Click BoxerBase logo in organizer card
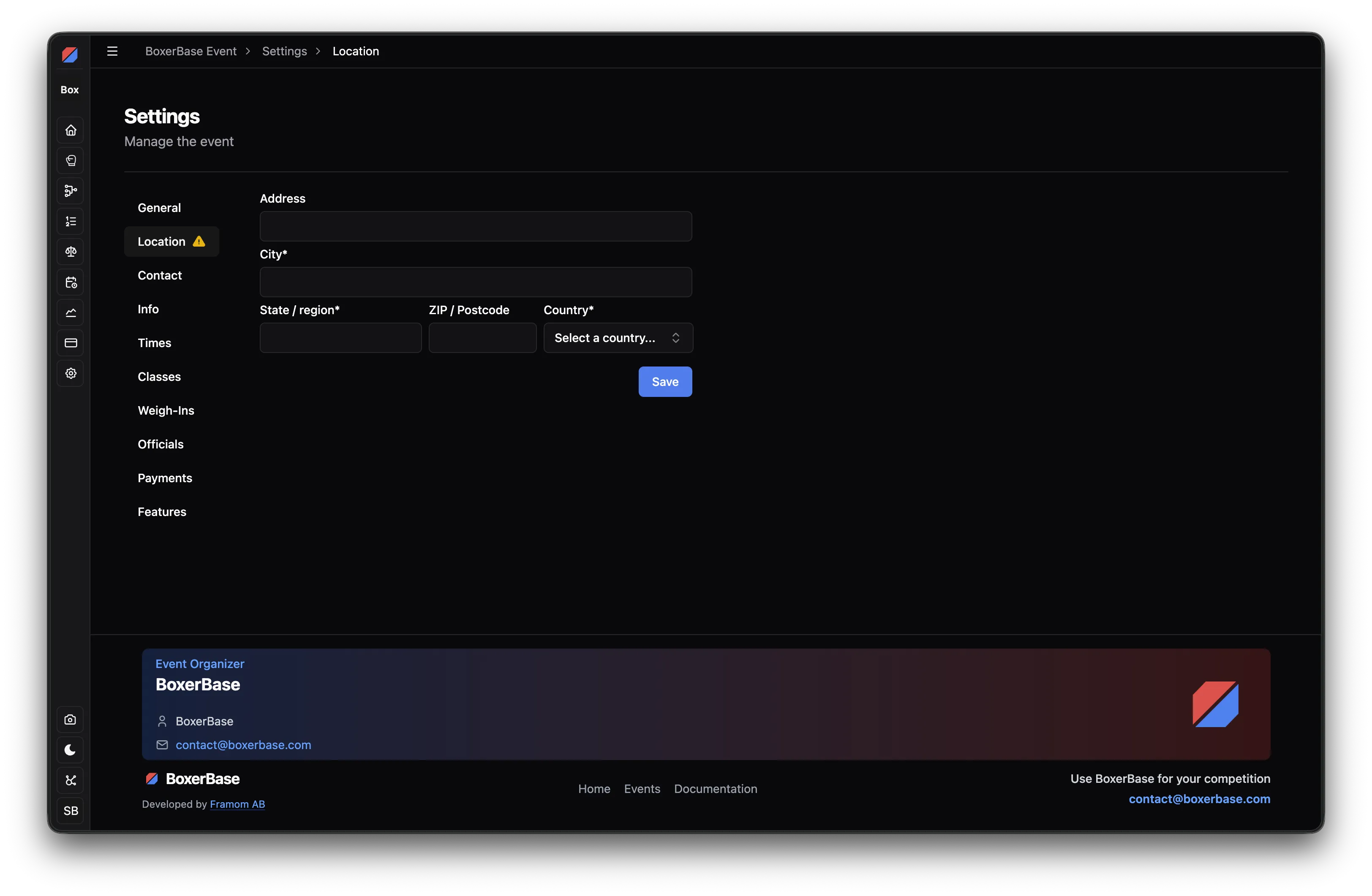This screenshot has height=896, width=1372. (x=1215, y=704)
